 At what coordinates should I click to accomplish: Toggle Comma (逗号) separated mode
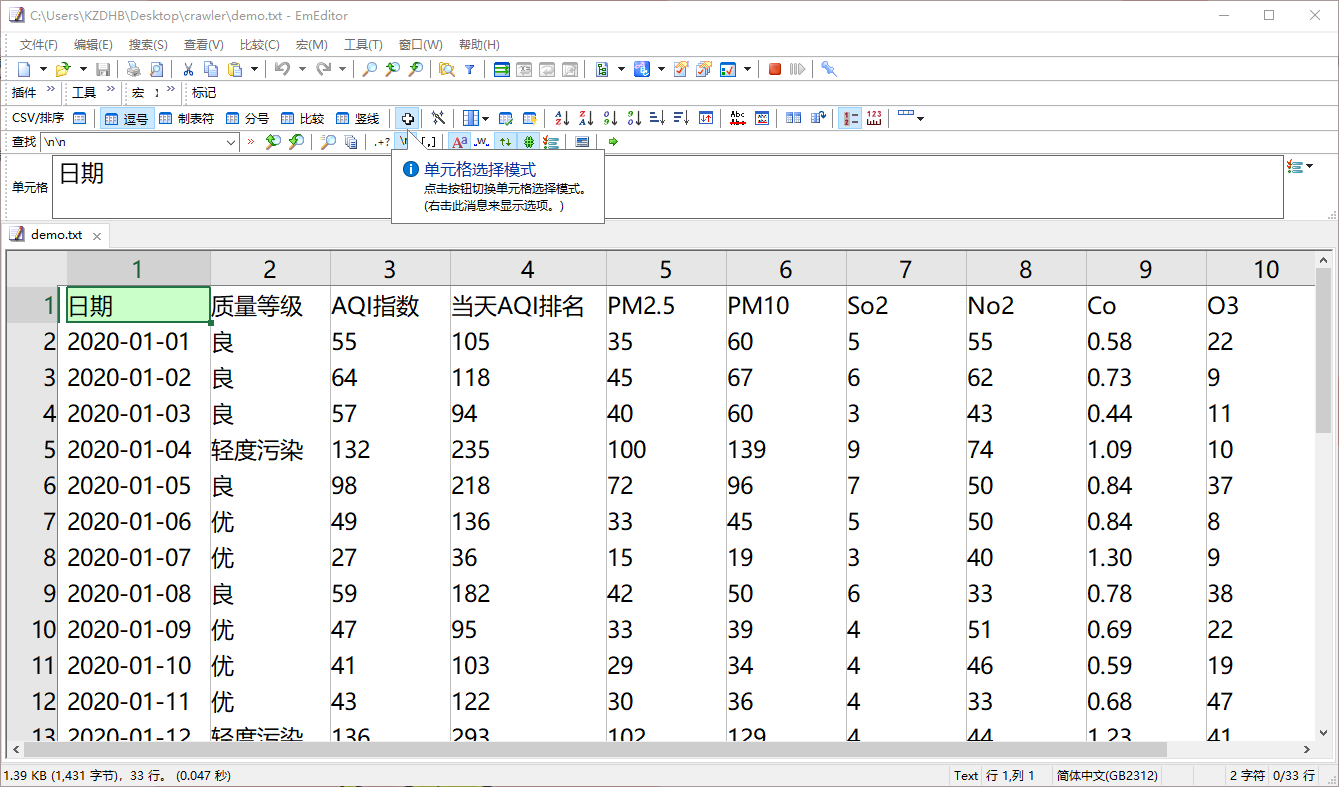point(127,118)
